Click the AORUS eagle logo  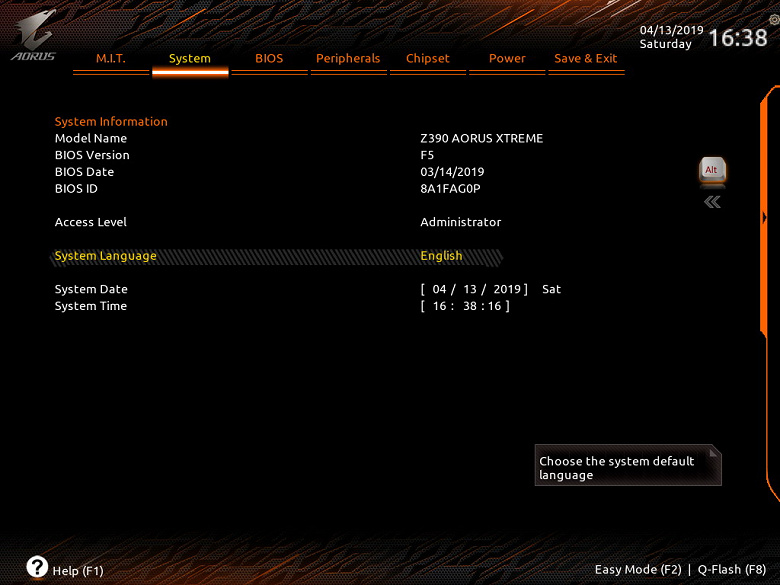[33, 35]
